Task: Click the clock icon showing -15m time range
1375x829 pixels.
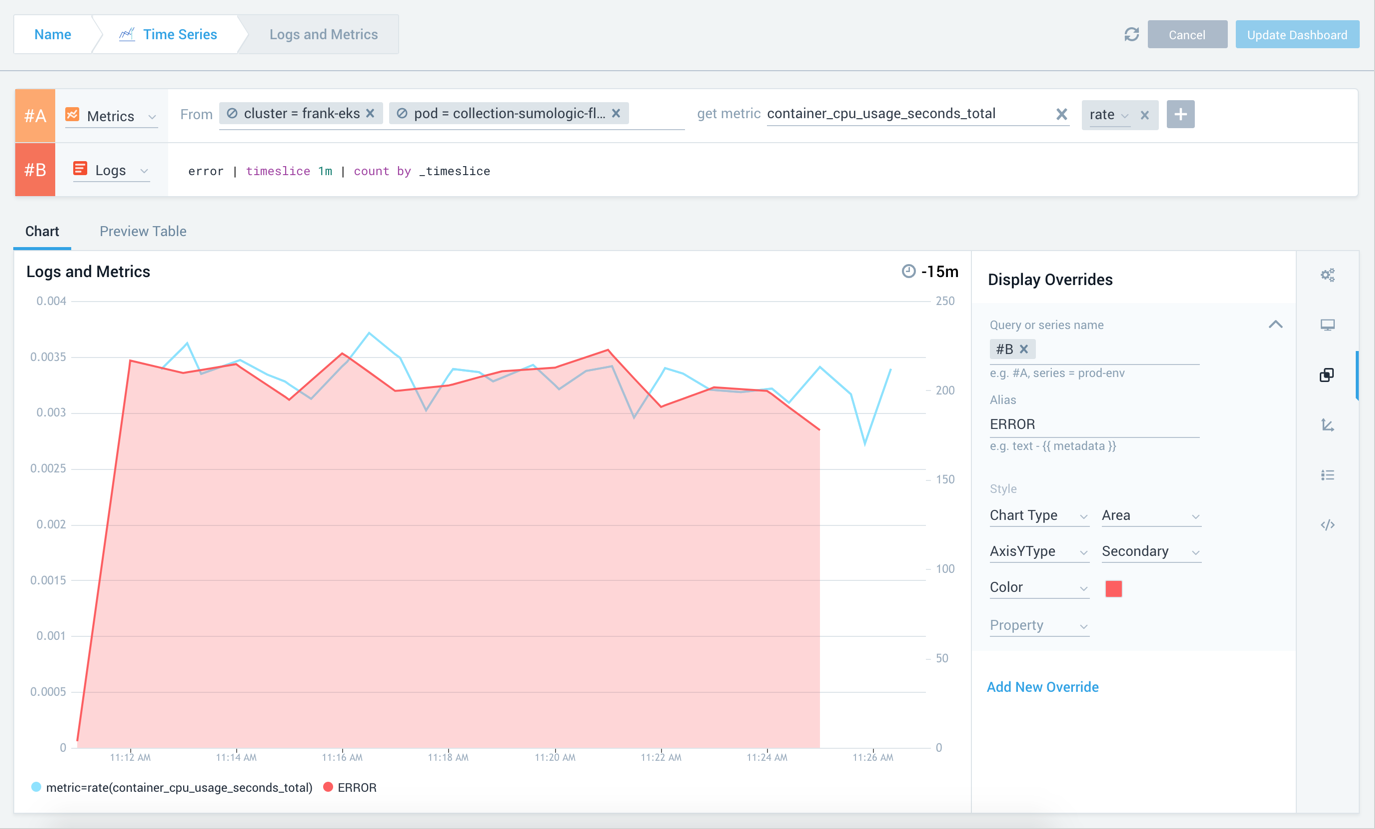Action: pos(908,270)
